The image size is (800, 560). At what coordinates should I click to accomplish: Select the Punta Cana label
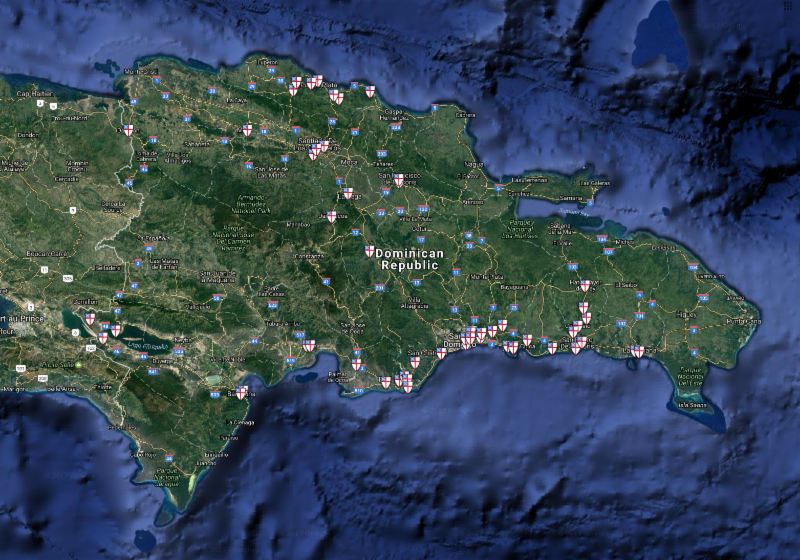744,322
